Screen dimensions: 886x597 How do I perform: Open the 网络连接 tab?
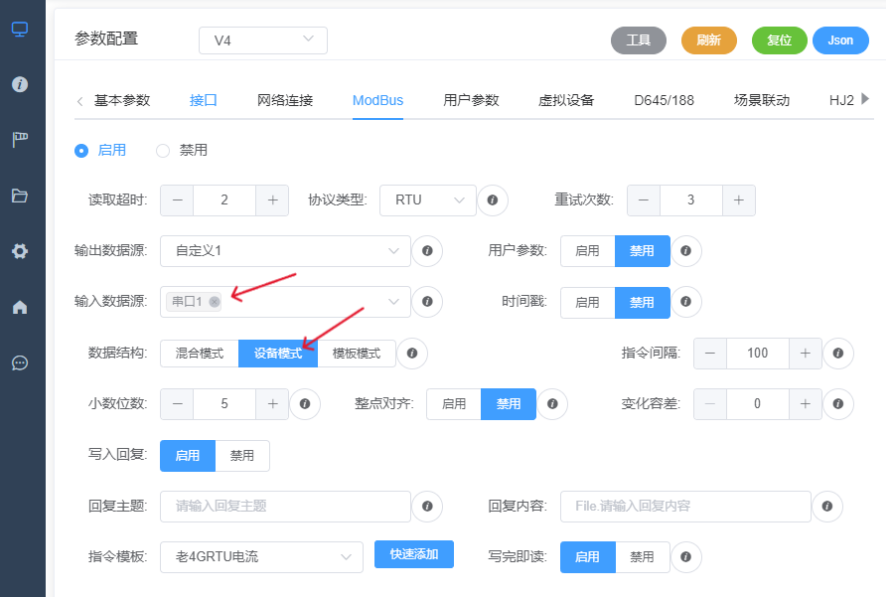[x=285, y=100]
